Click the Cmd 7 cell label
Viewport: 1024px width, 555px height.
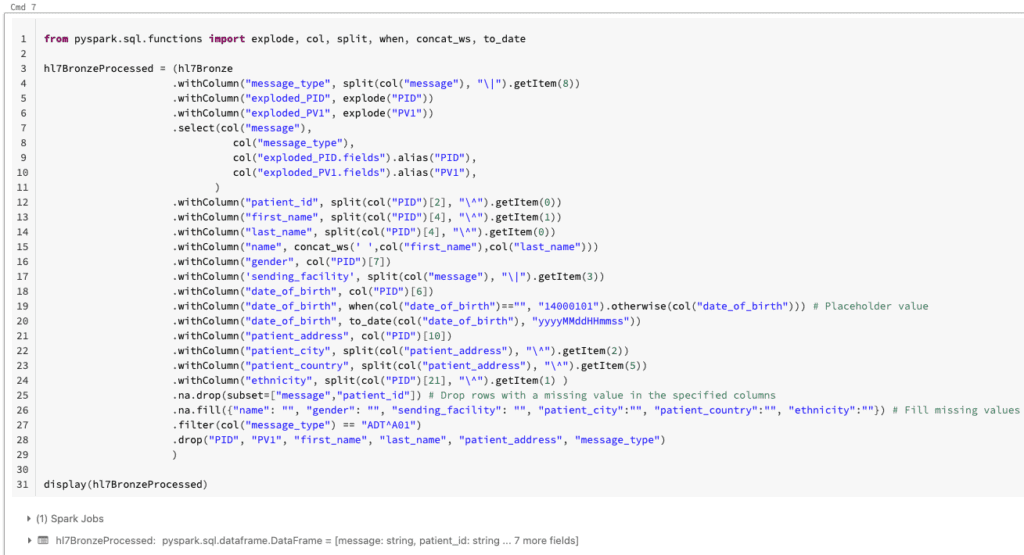pos(18,6)
